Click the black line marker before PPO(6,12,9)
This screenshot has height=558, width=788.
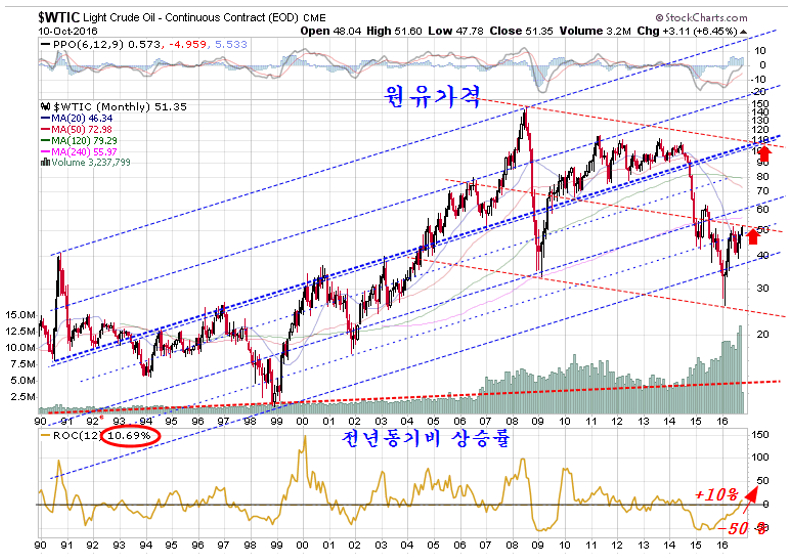pos(42,47)
